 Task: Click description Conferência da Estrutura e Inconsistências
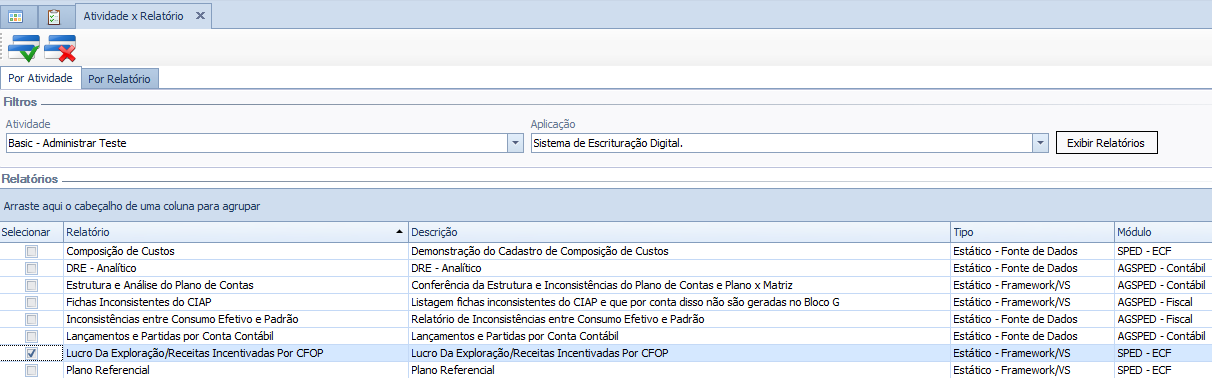click(602, 285)
